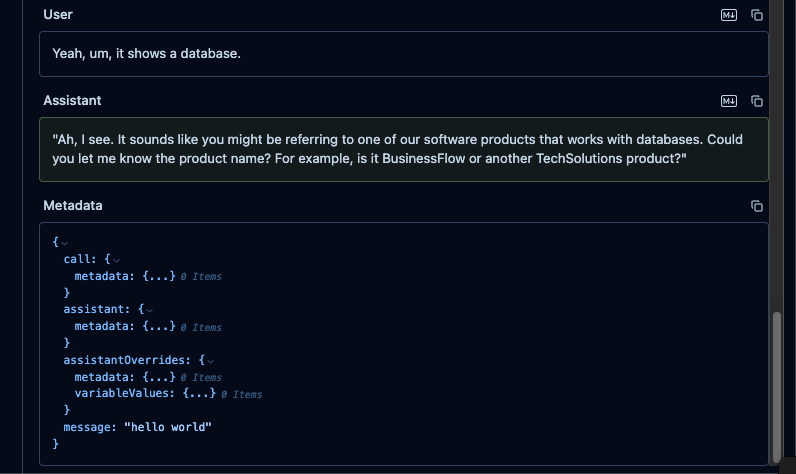Toggle markdown rendering for User message
This screenshot has height=474, width=796.
tap(729, 15)
